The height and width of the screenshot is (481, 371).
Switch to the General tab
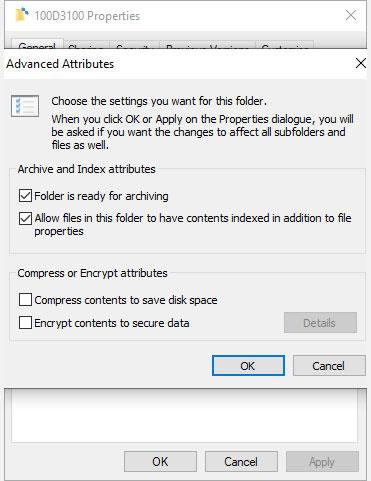pos(37,44)
